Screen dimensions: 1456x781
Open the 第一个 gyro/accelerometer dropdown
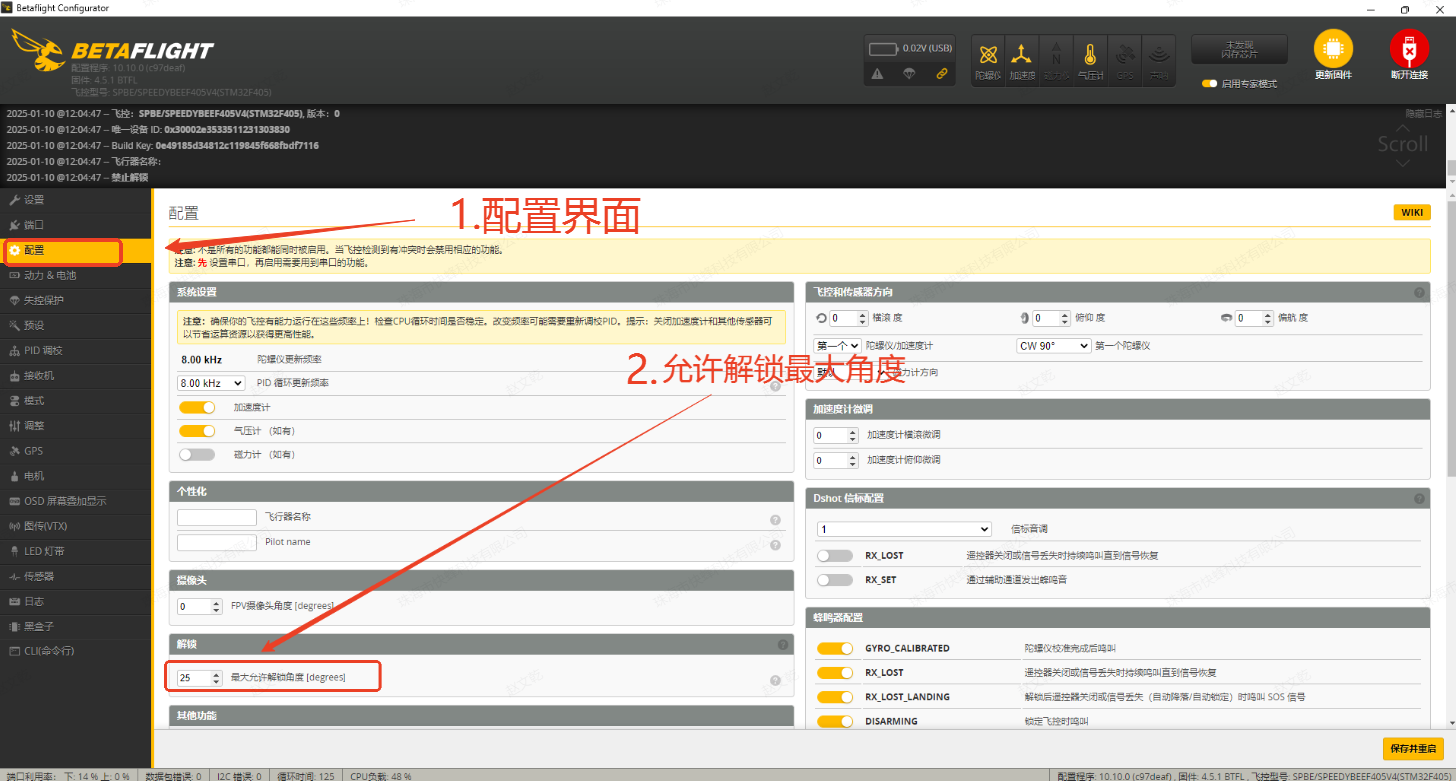tap(837, 345)
